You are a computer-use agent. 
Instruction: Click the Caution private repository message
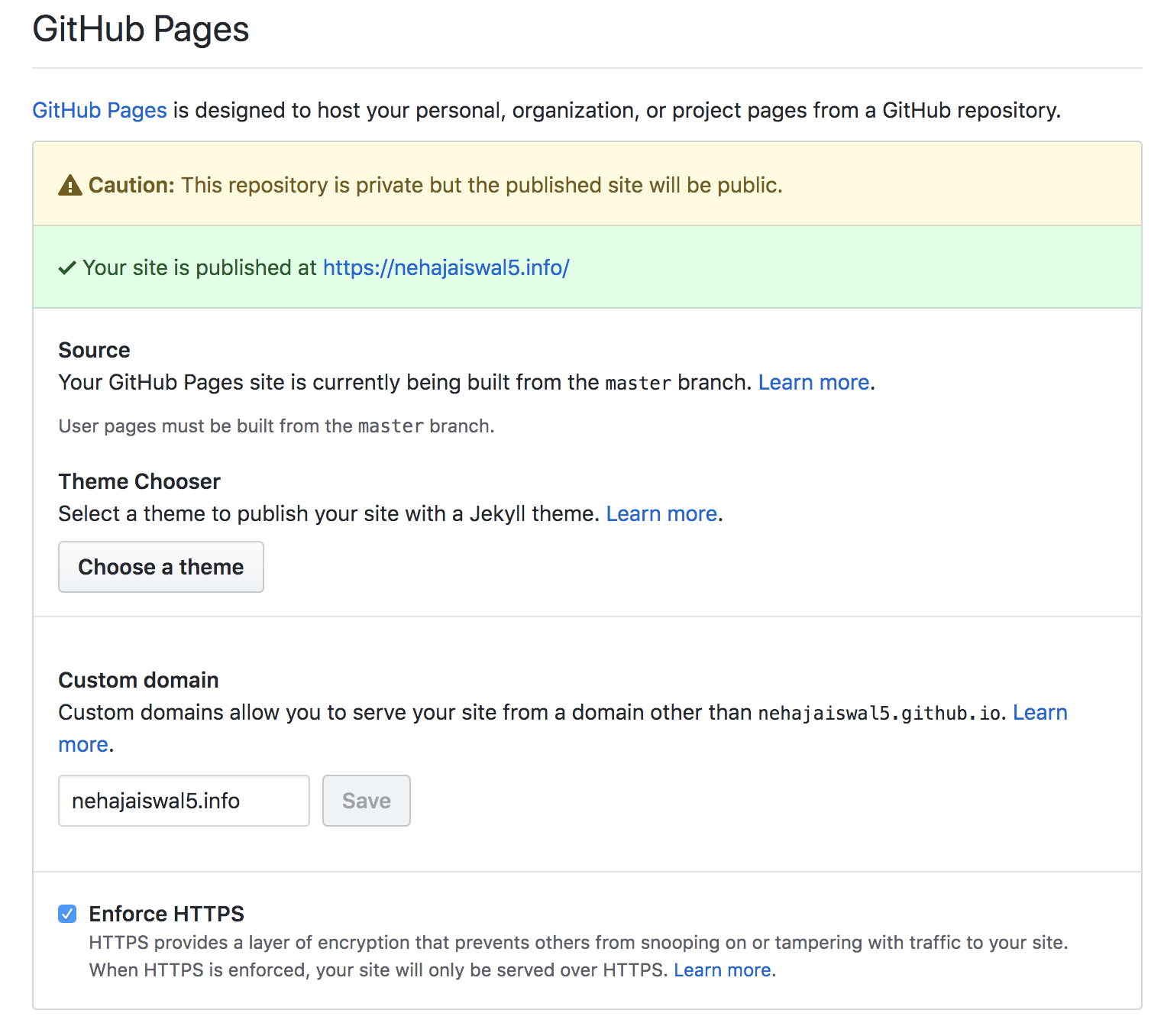[x=435, y=185]
